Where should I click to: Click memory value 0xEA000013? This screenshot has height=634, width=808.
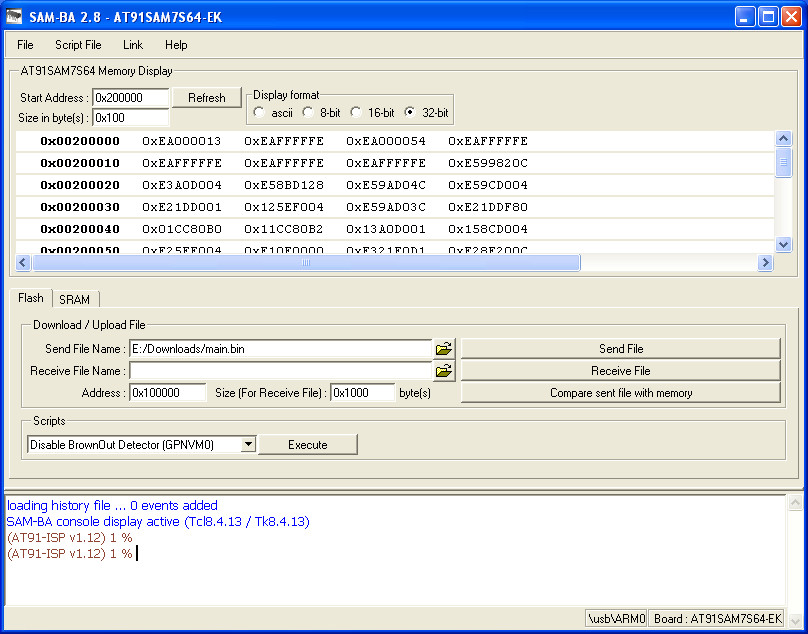point(181,141)
